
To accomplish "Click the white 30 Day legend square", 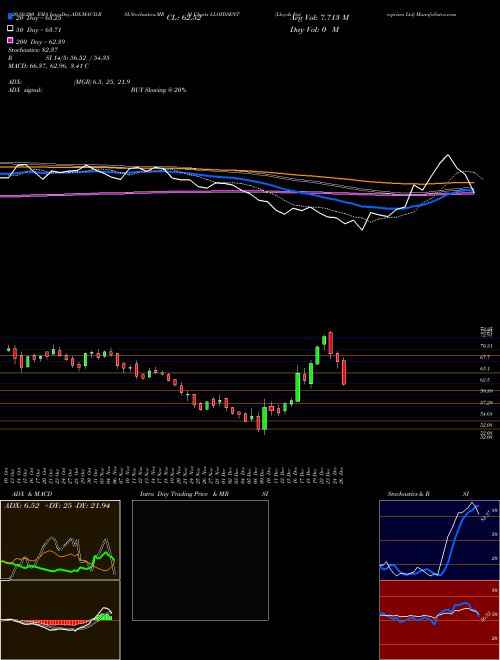I will pos(10,29).
